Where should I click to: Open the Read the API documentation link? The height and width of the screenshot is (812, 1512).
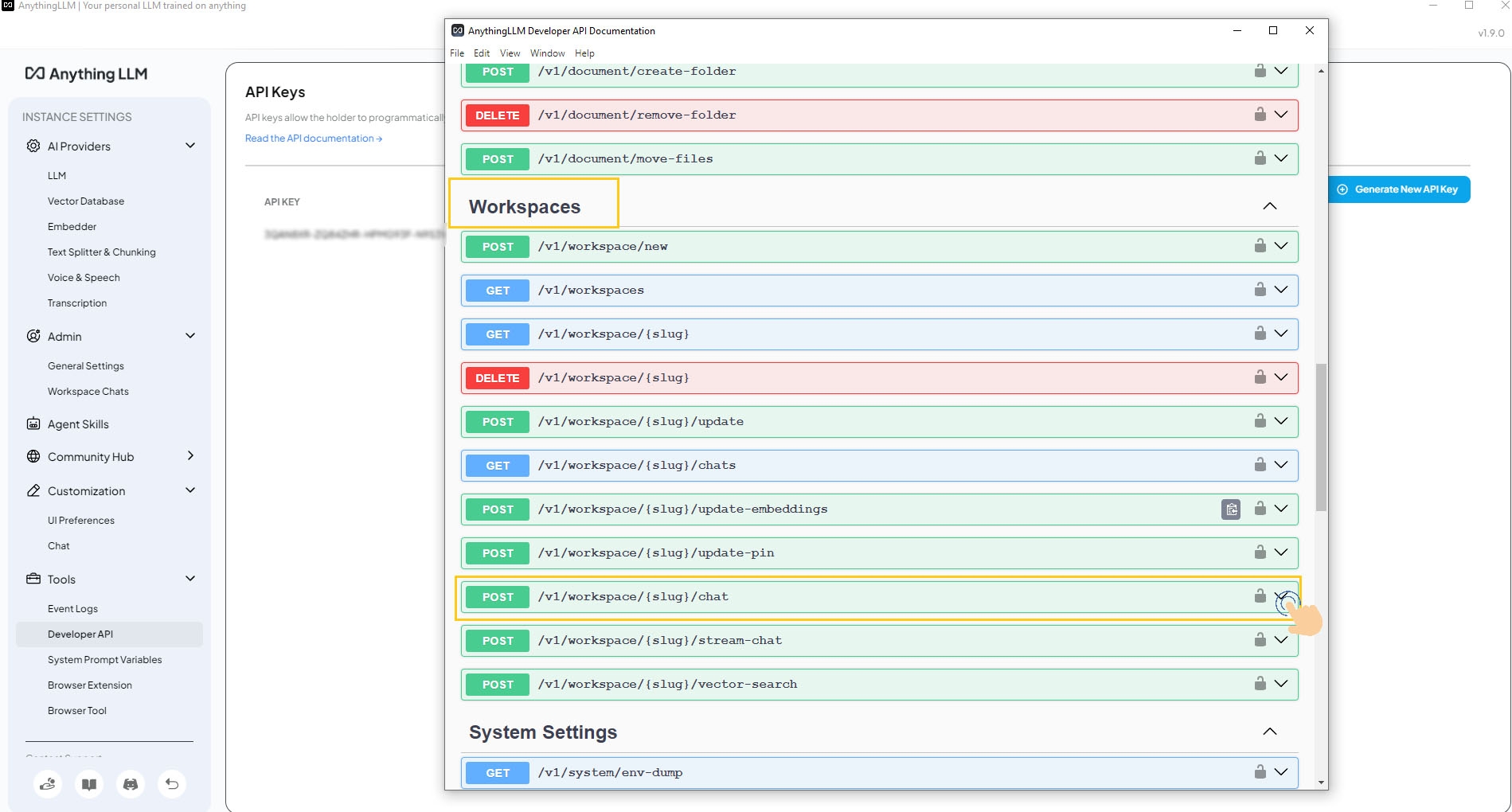pyautogui.click(x=313, y=138)
